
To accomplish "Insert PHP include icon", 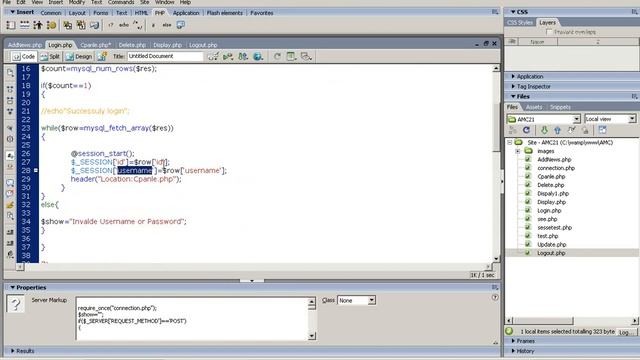I will click(x=67, y=25).
